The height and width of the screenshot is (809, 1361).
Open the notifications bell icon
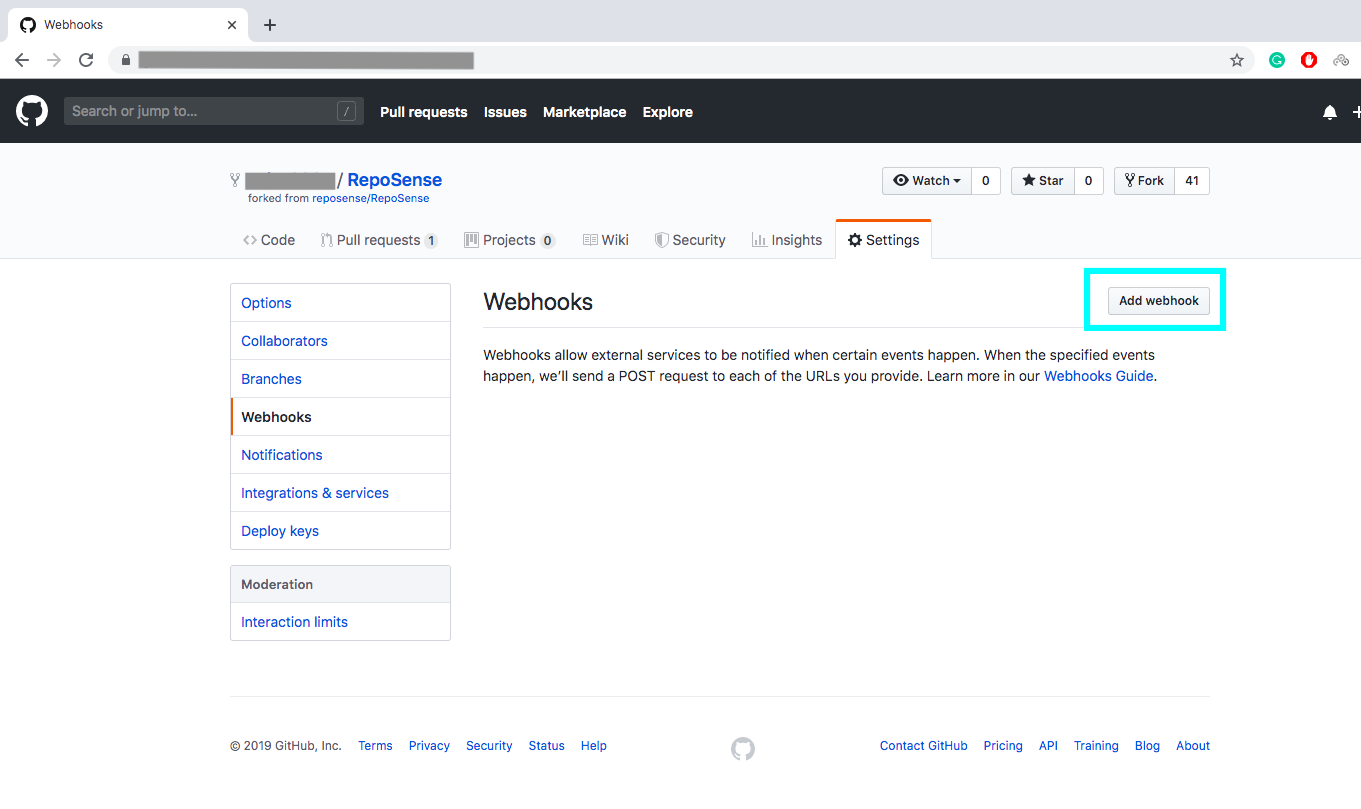click(x=1329, y=112)
